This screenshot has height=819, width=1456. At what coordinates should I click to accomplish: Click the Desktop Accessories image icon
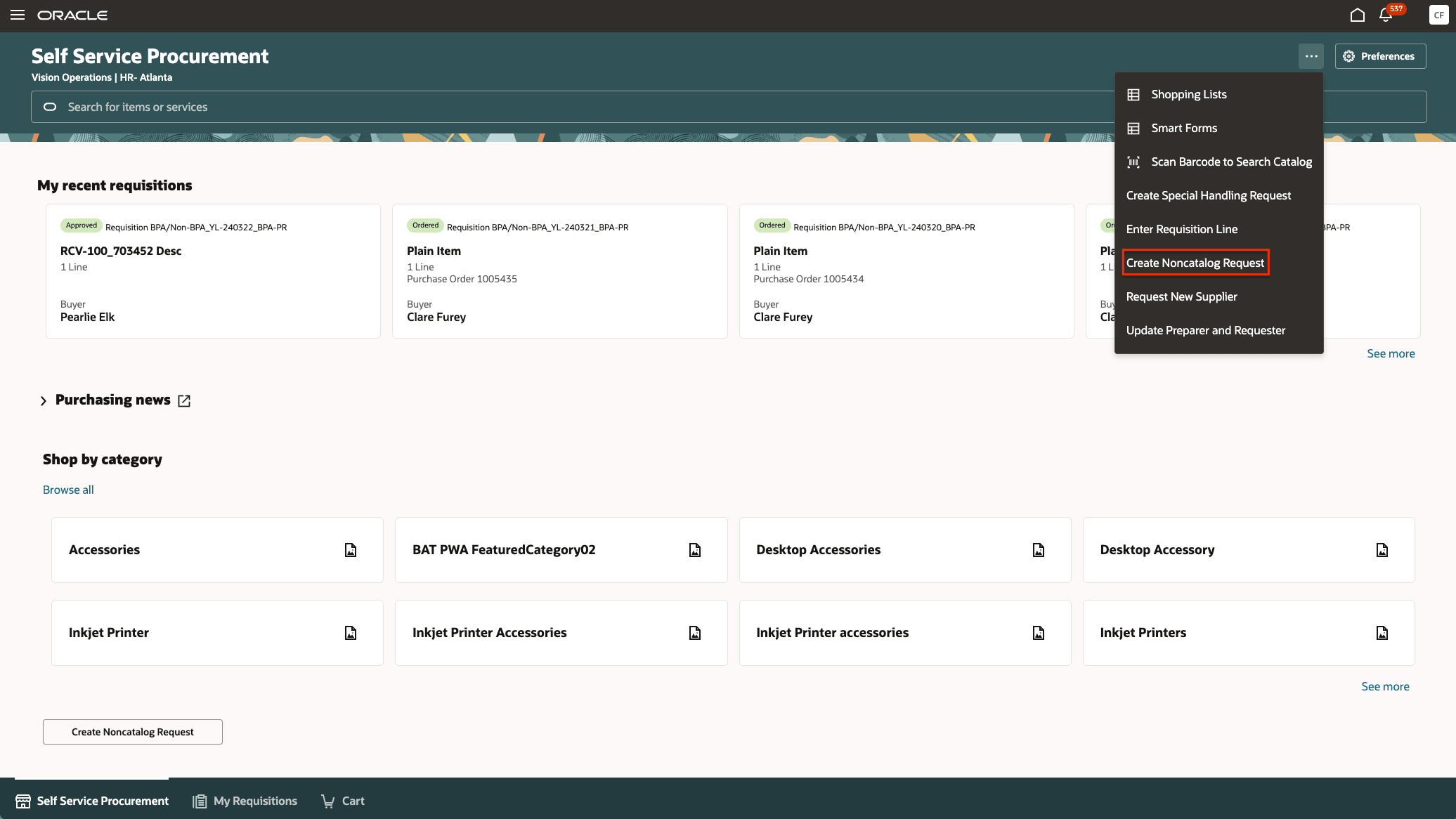pyautogui.click(x=1039, y=550)
